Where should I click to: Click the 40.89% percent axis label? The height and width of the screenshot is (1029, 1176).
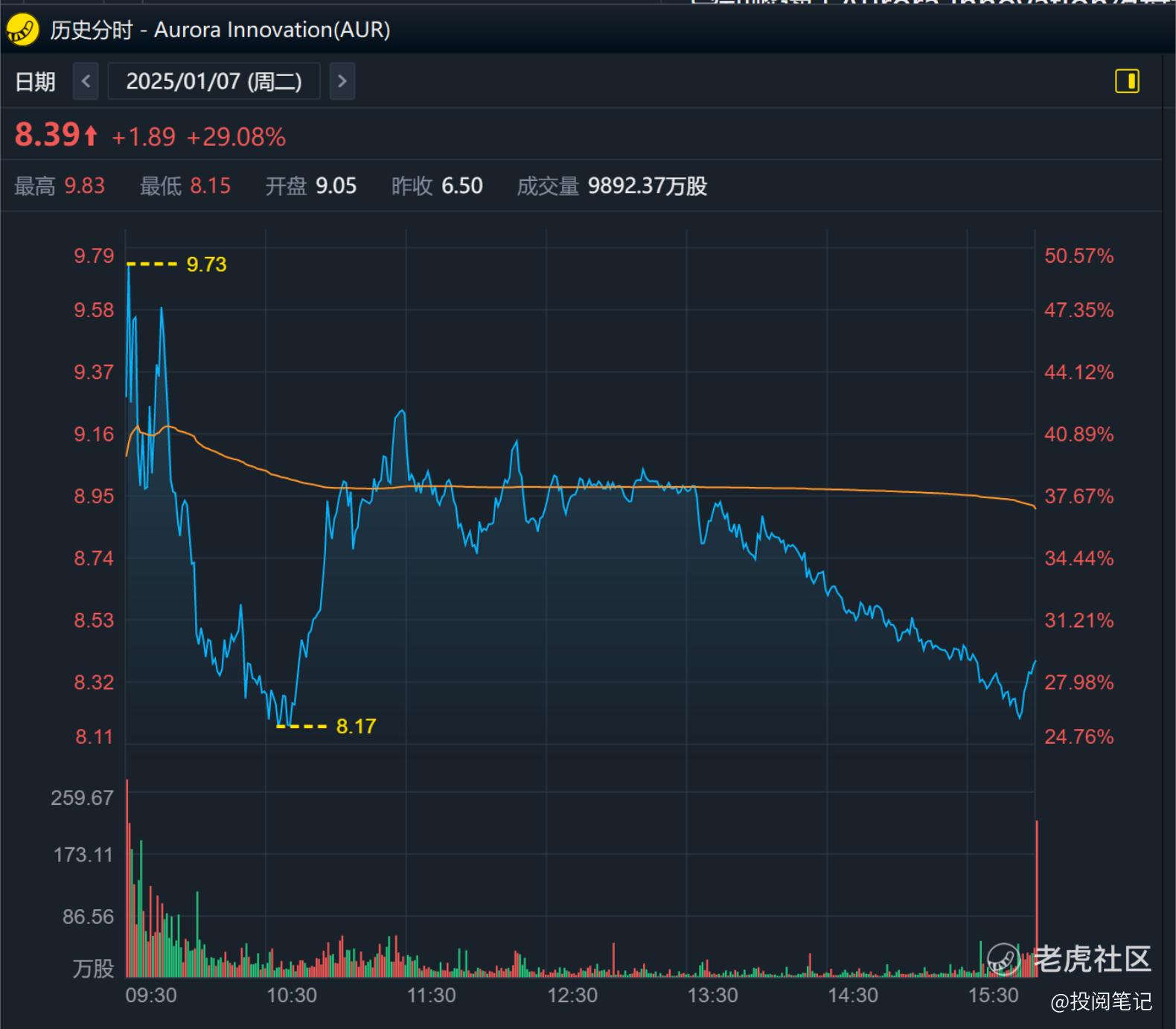1079,434
